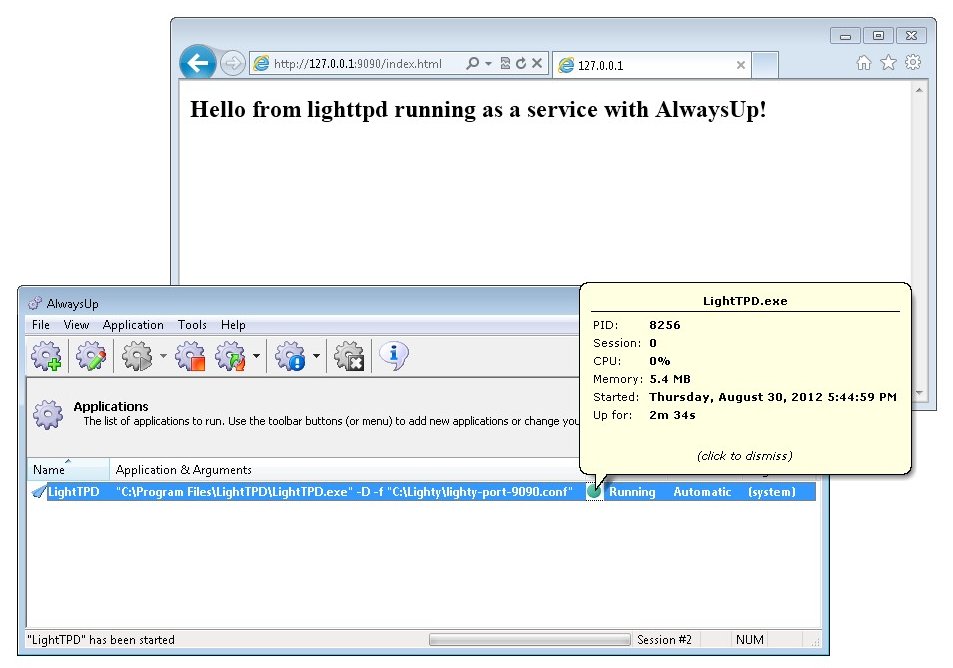Viewport: 953px width, 668px height.
Task: Click the browser address bar URL field
Action: pos(357,63)
